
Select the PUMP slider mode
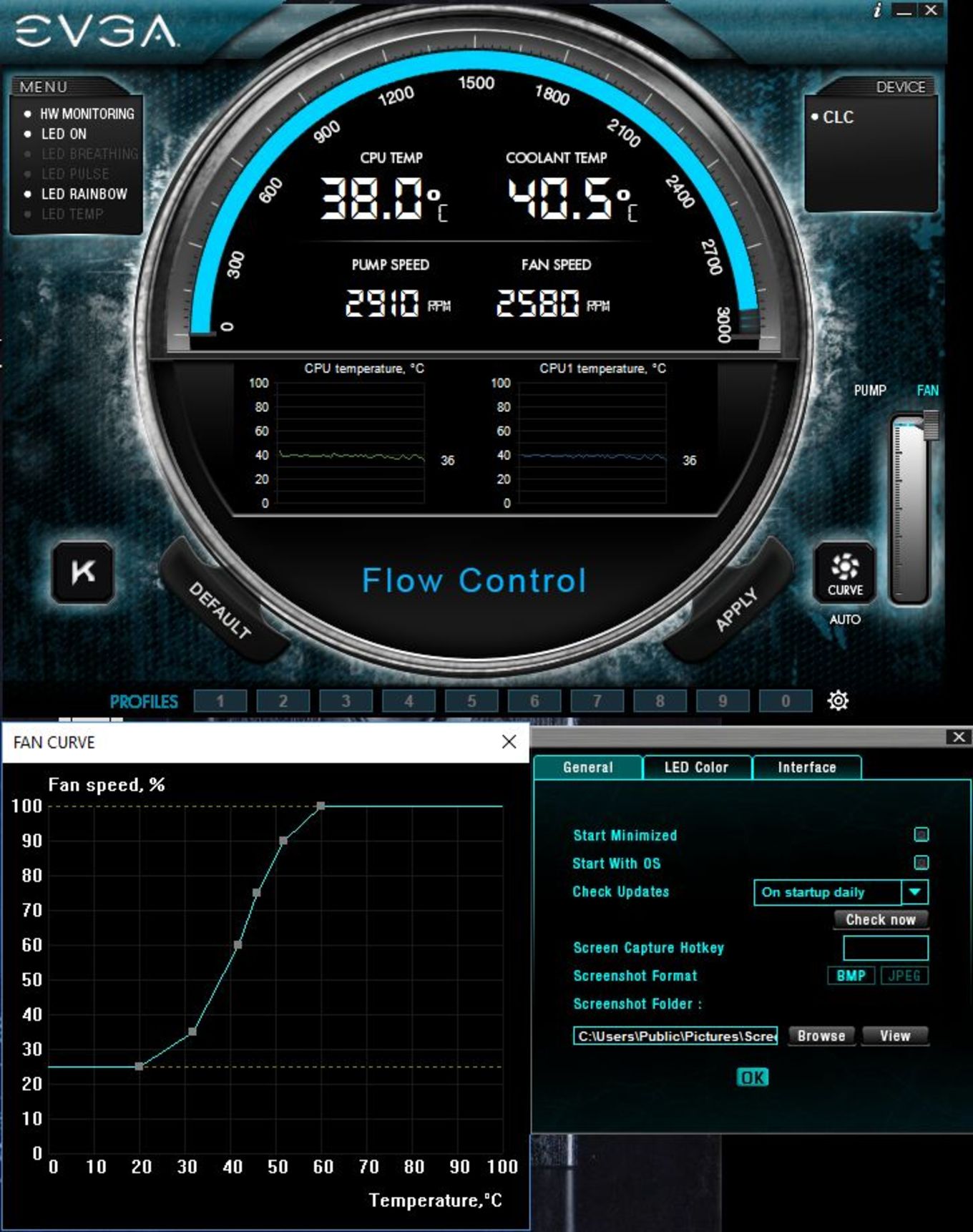tap(870, 391)
